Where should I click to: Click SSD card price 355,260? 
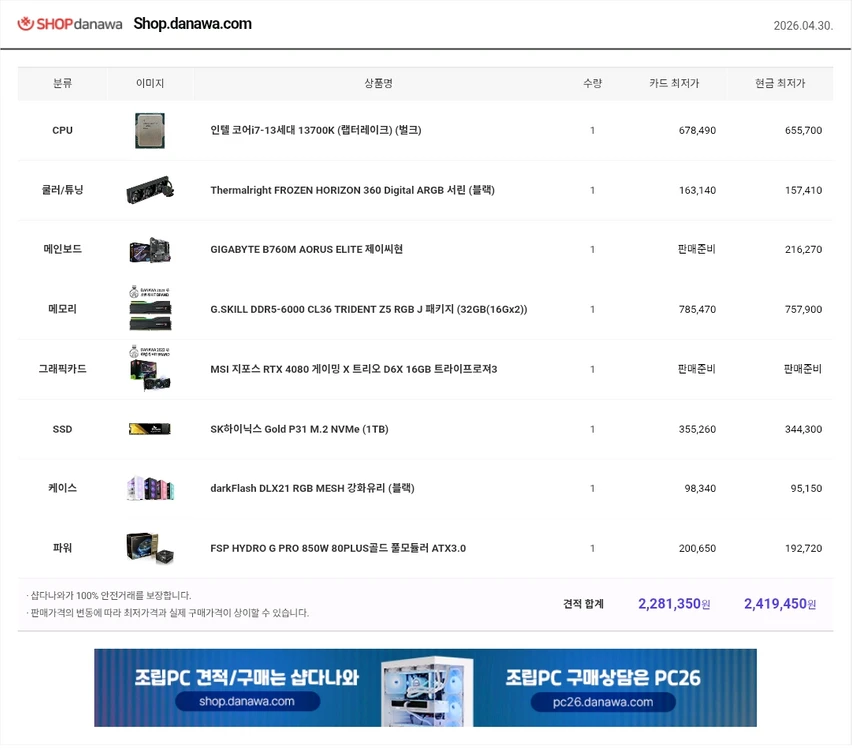pyautogui.click(x=697, y=429)
